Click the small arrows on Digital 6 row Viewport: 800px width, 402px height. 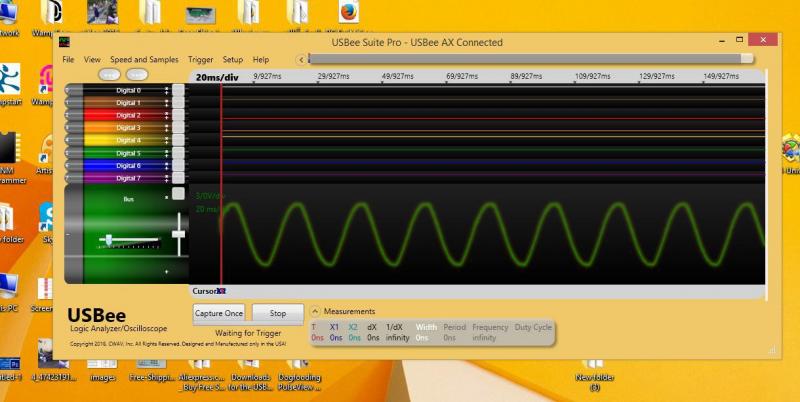(166, 165)
